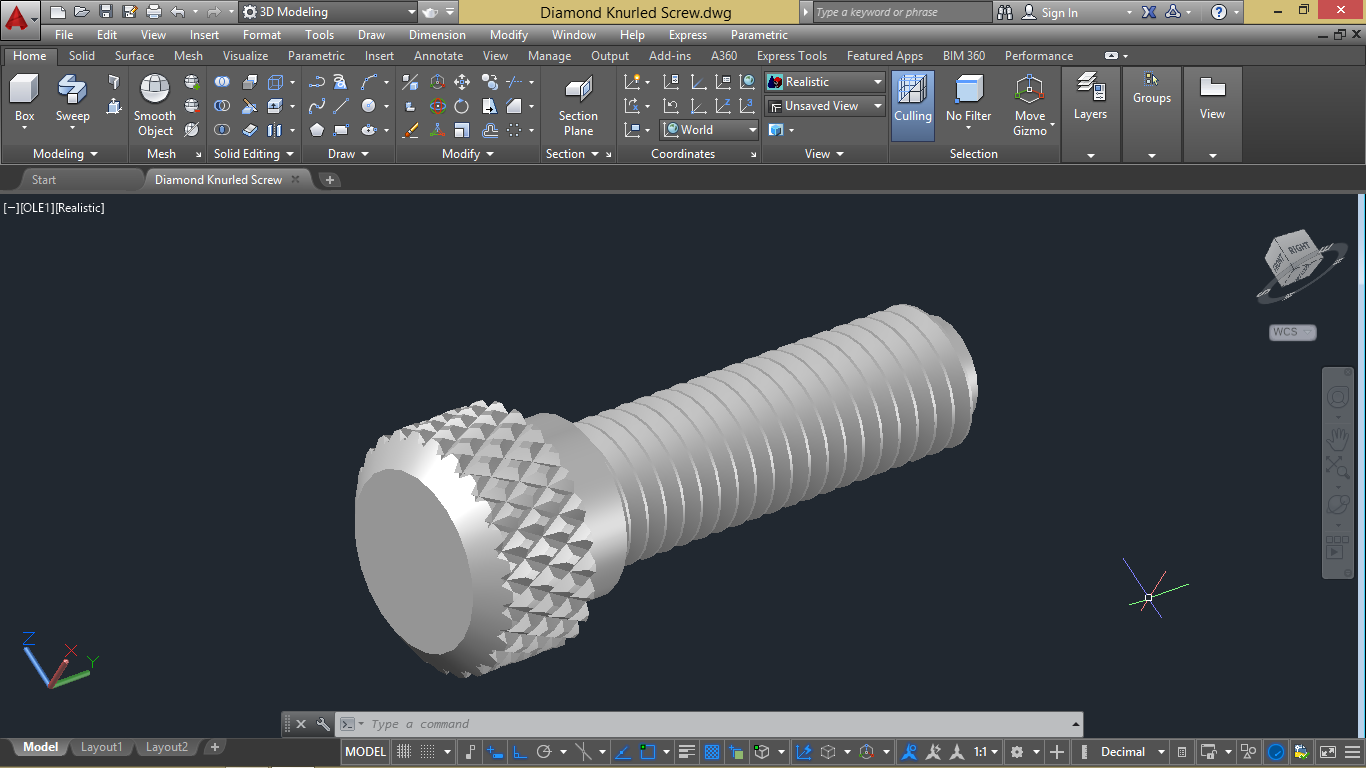The width and height of the screenshot is (1366, 768).
Task: Expand the Modify panel
Action: coord(468,154)
